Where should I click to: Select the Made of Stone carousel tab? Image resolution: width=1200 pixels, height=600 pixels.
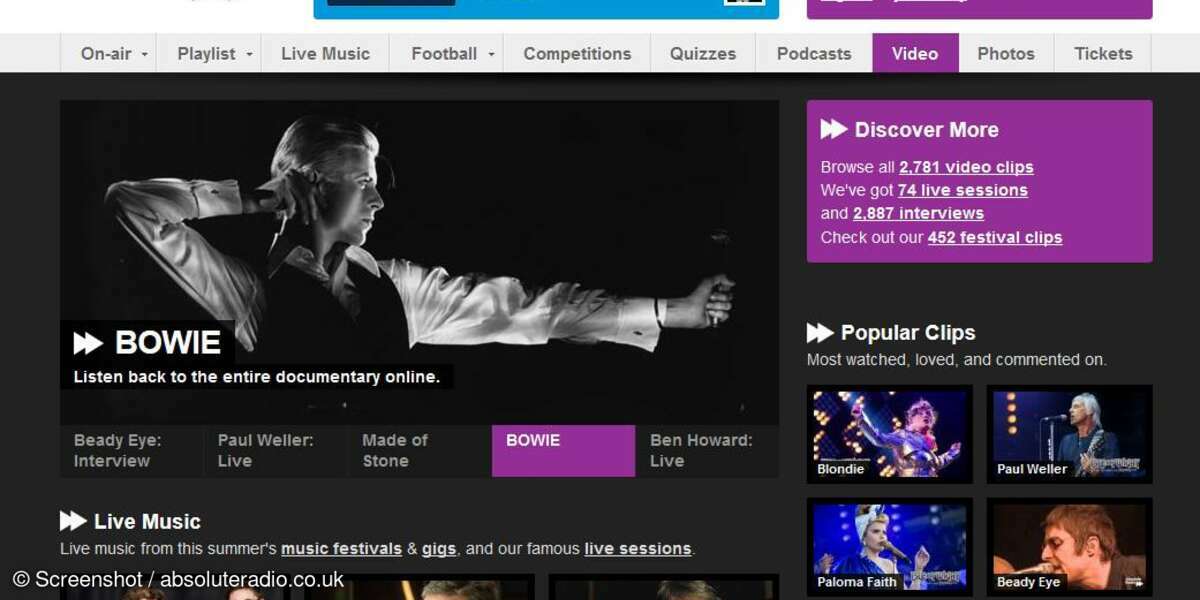pos(419,451)
